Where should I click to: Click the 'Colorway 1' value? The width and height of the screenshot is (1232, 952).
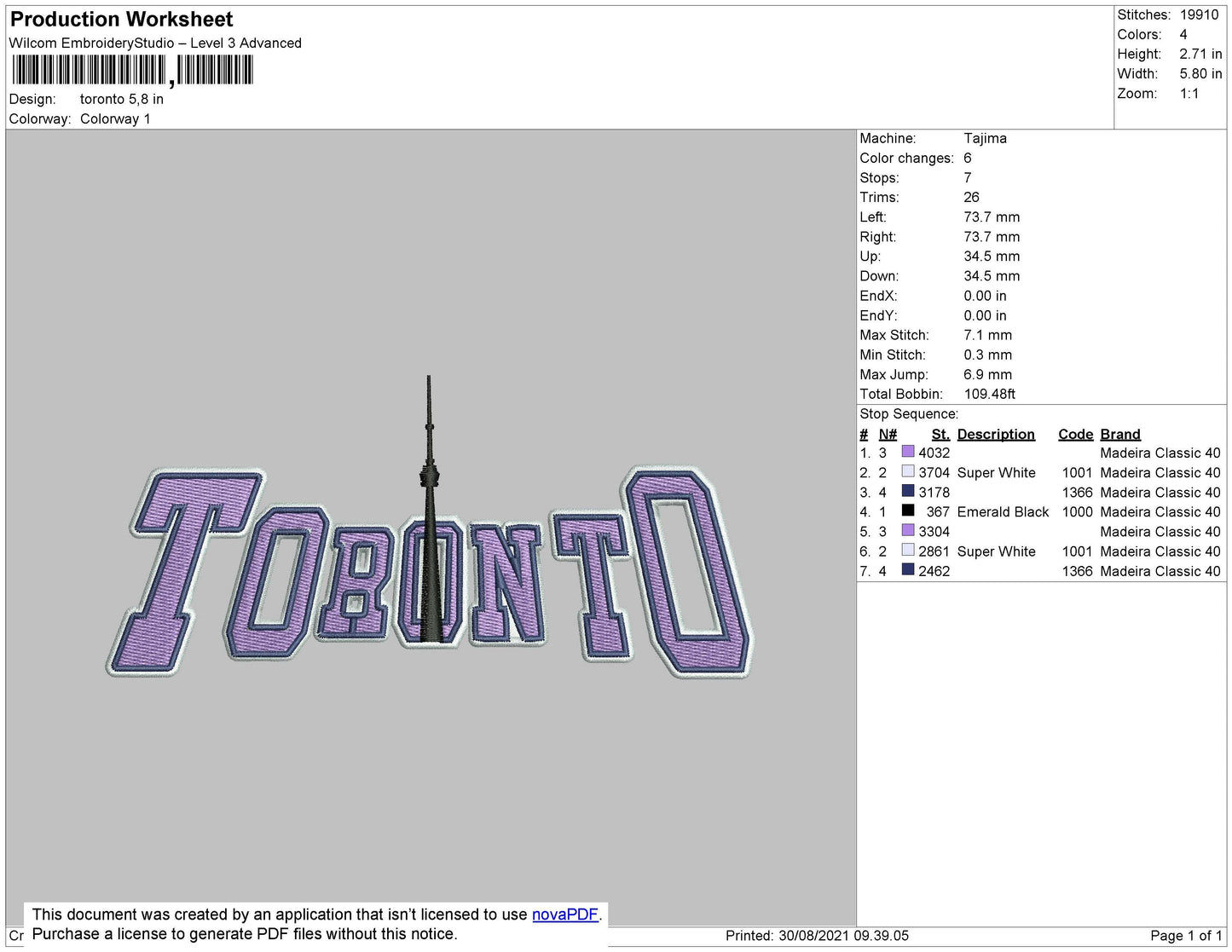pos(115,119)
